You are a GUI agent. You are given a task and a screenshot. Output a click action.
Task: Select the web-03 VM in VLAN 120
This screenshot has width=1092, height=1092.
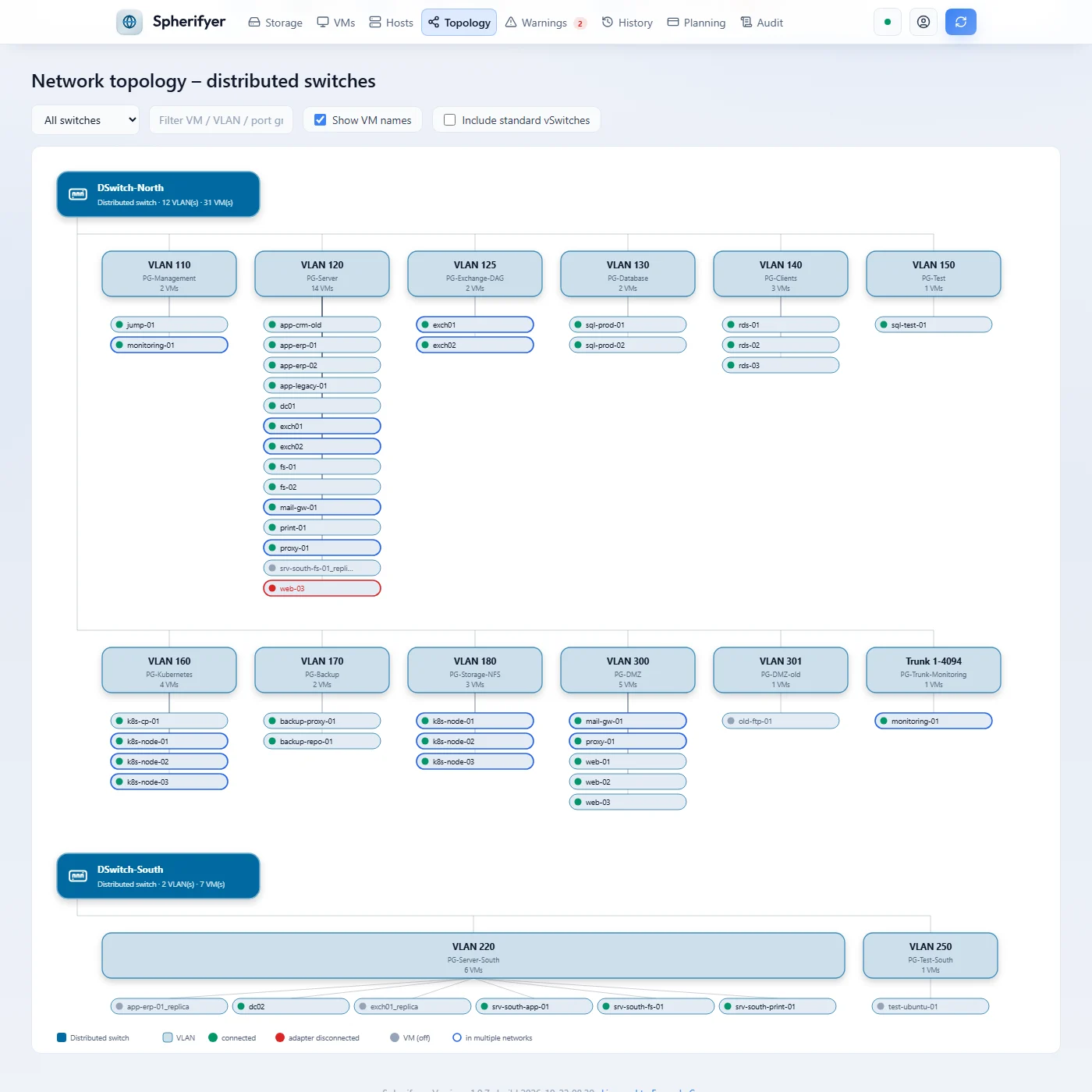pos(322,588)
